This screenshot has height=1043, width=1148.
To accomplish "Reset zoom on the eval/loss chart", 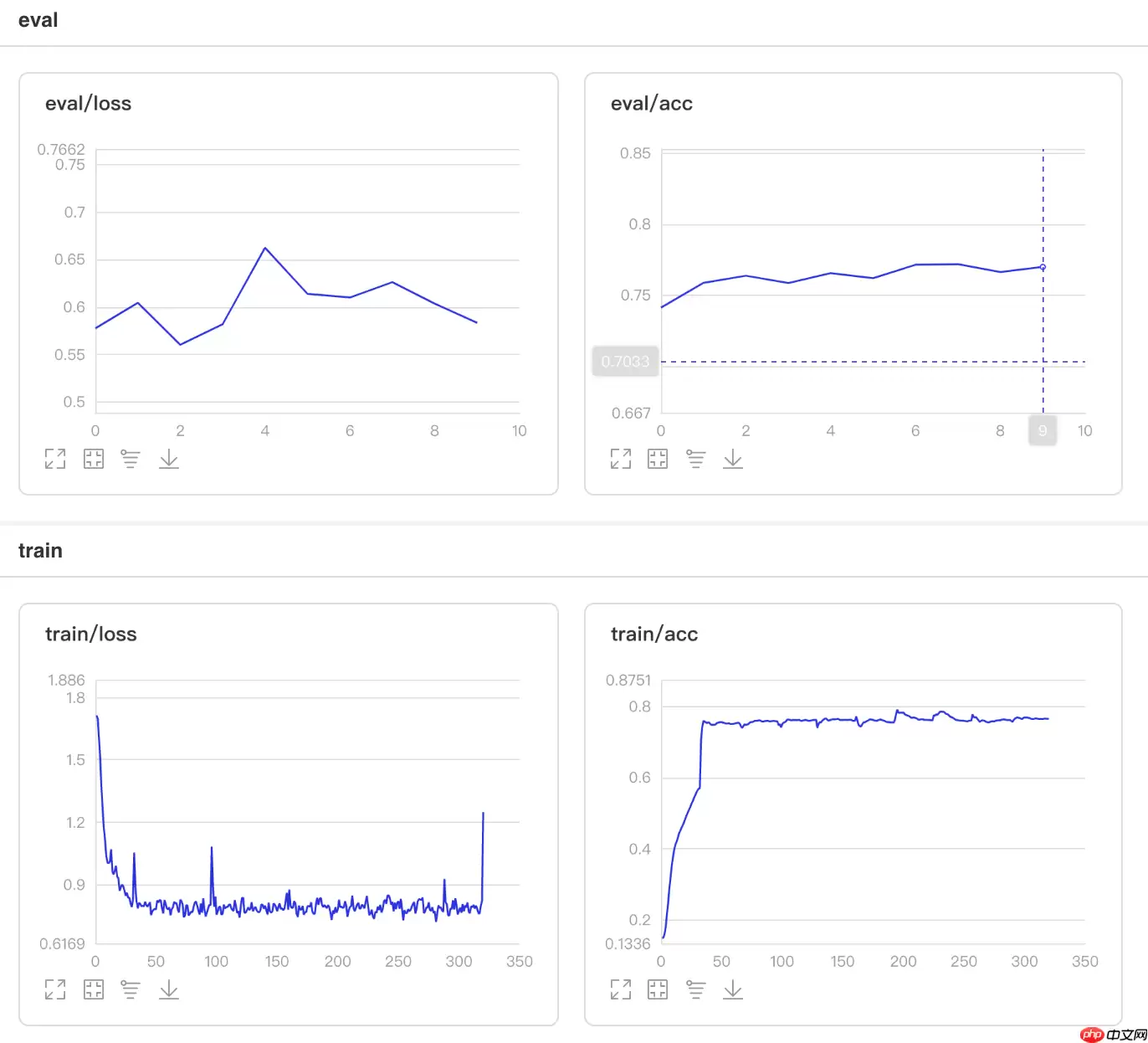I will (94, 459).
